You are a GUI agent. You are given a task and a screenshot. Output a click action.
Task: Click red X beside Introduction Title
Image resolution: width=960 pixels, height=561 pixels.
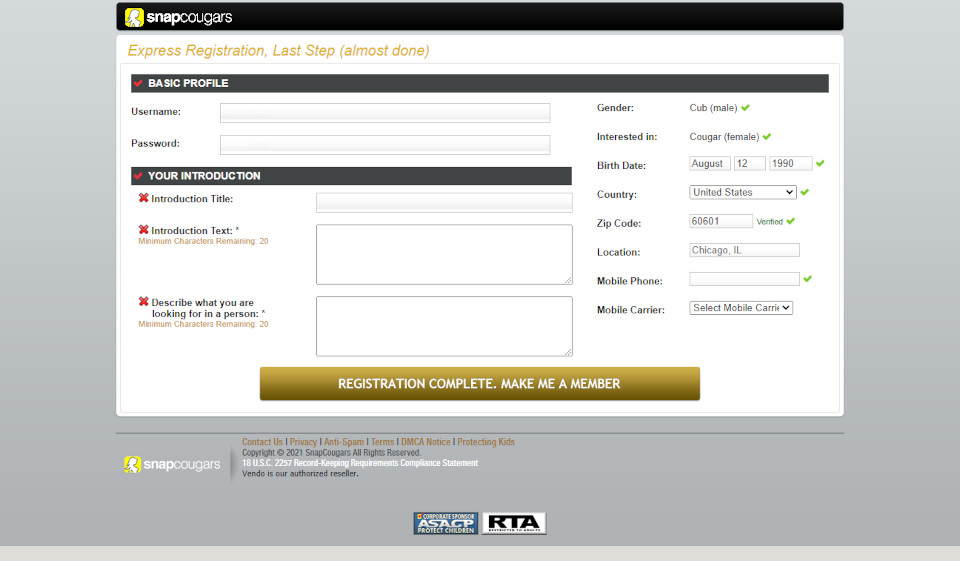pos(144,198)
